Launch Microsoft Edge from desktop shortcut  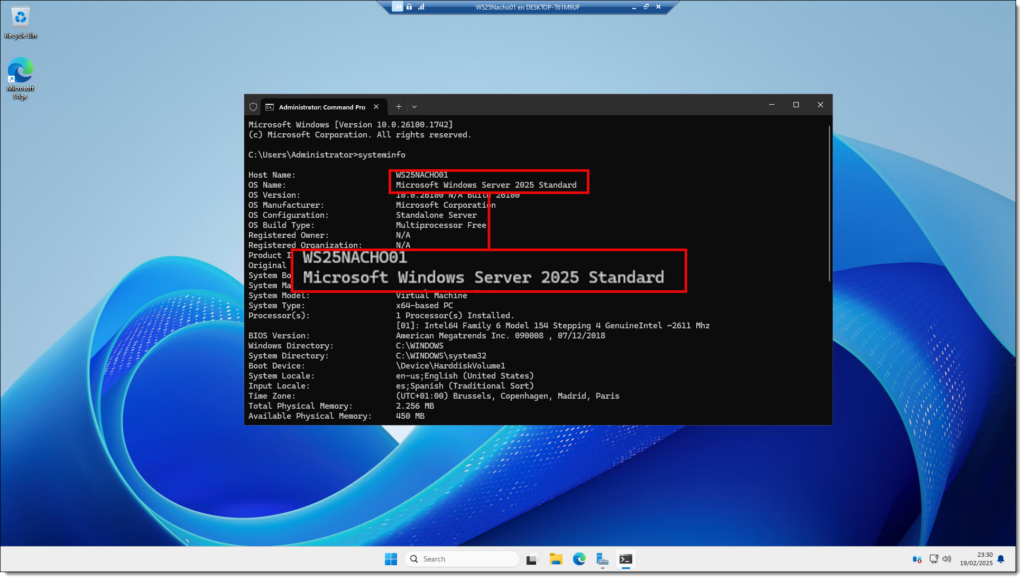(x=20, y=79)
